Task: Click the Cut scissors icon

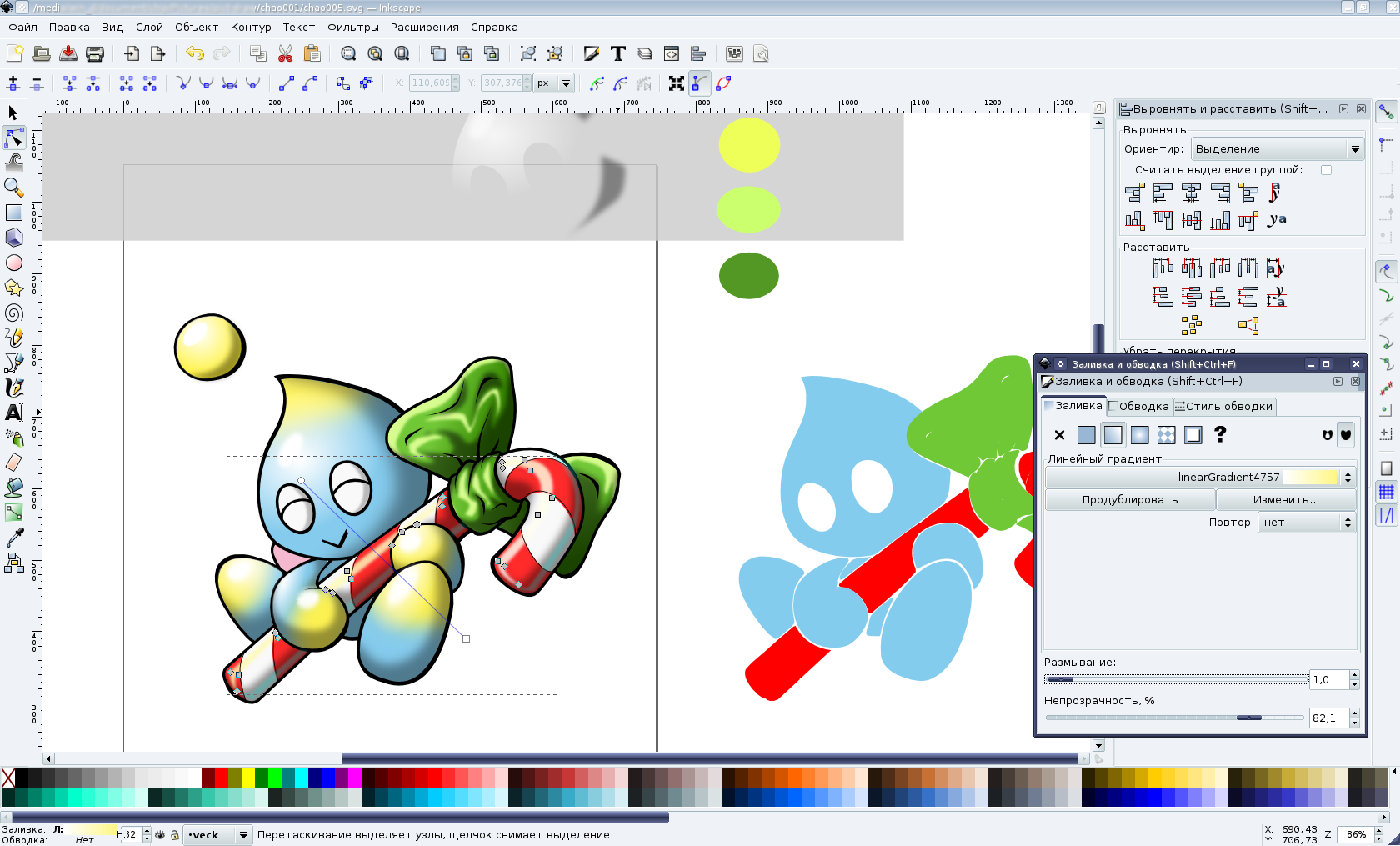Action: tap(285, 53)
